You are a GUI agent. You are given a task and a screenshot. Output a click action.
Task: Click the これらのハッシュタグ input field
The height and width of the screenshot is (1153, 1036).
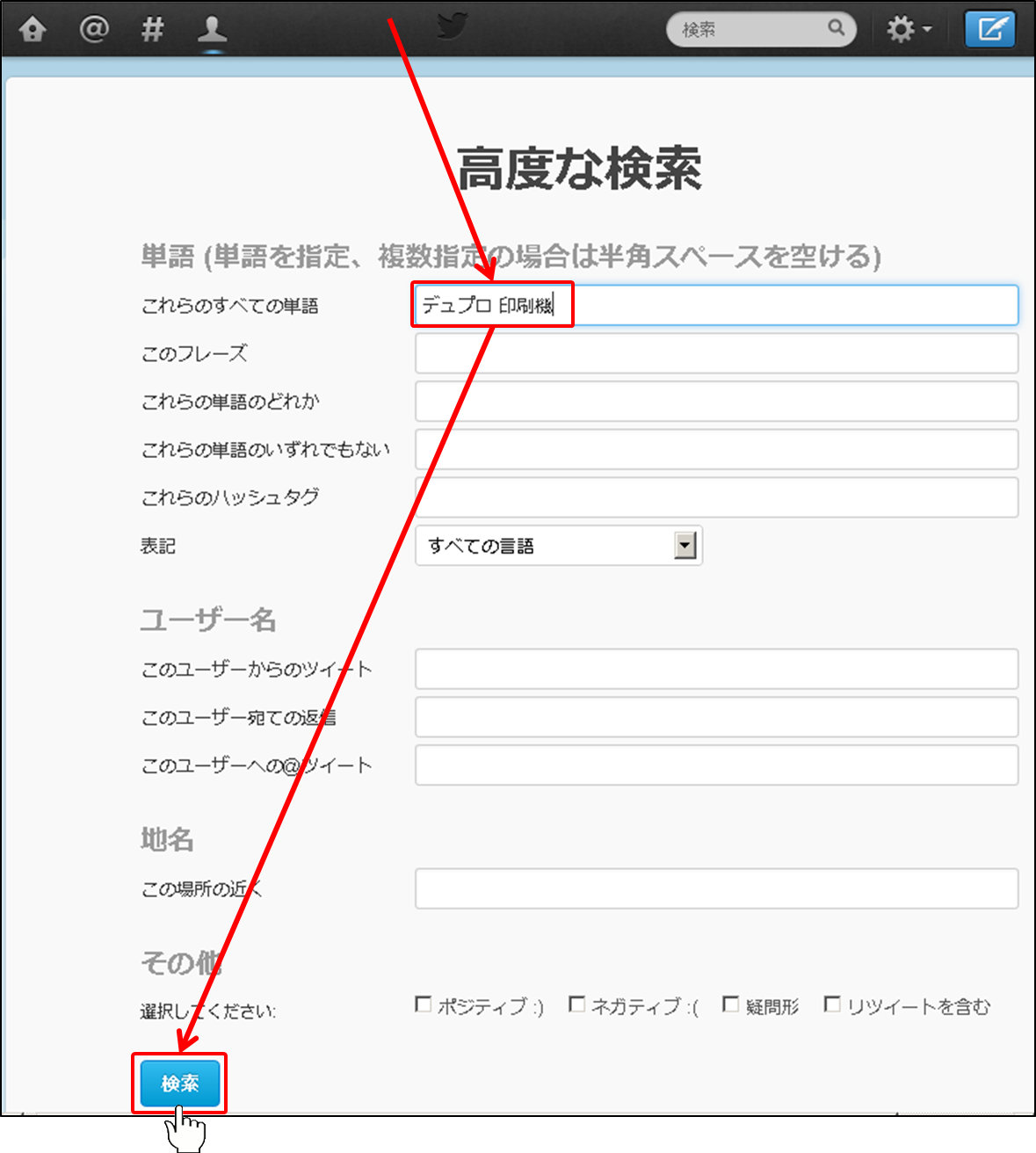716,497
